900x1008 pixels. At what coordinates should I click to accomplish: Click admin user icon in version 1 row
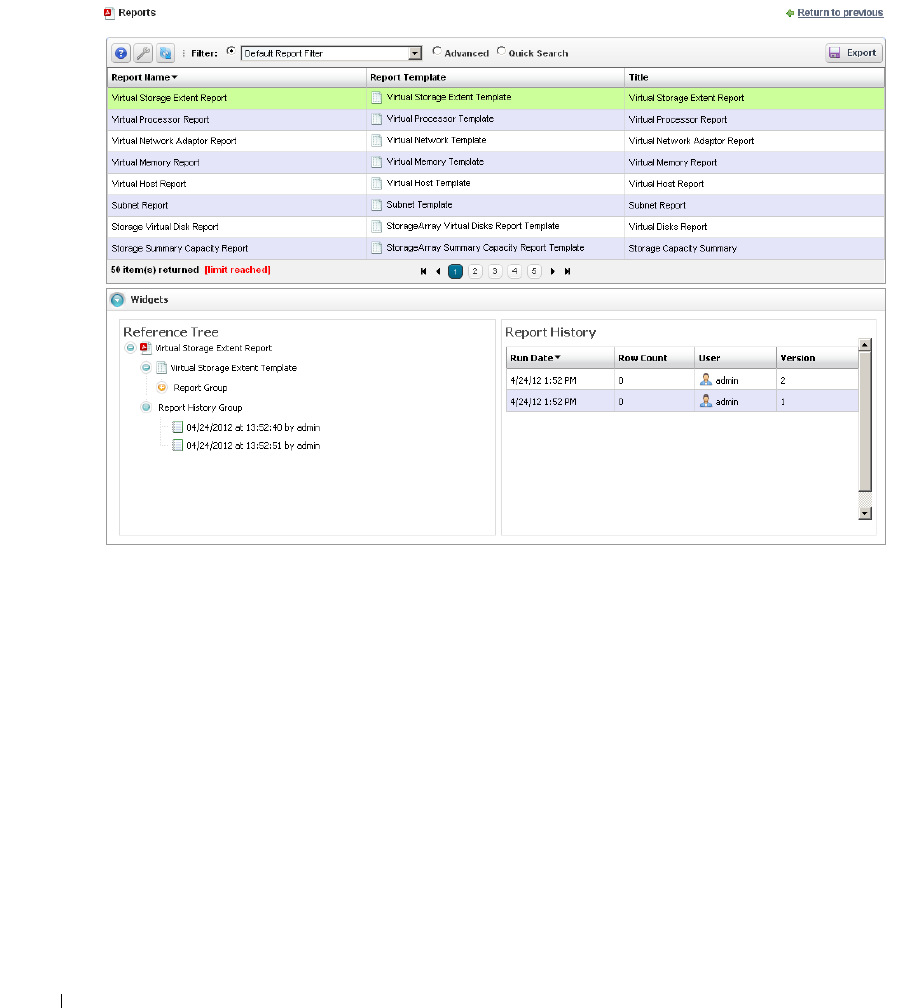(x=706, y=401)
